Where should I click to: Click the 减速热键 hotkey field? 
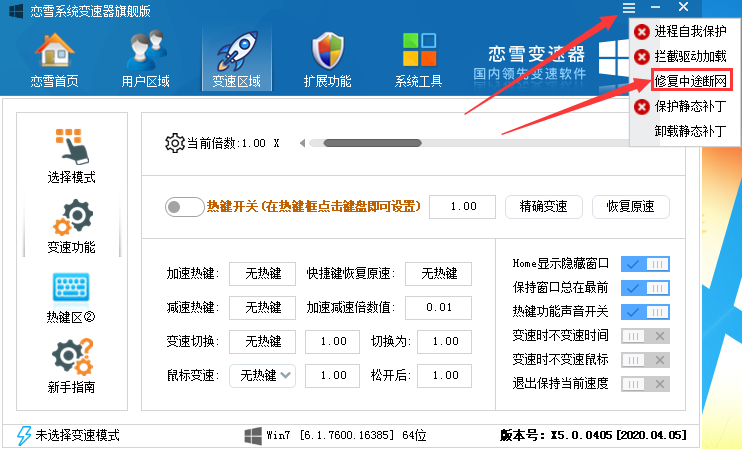(263, 308)
